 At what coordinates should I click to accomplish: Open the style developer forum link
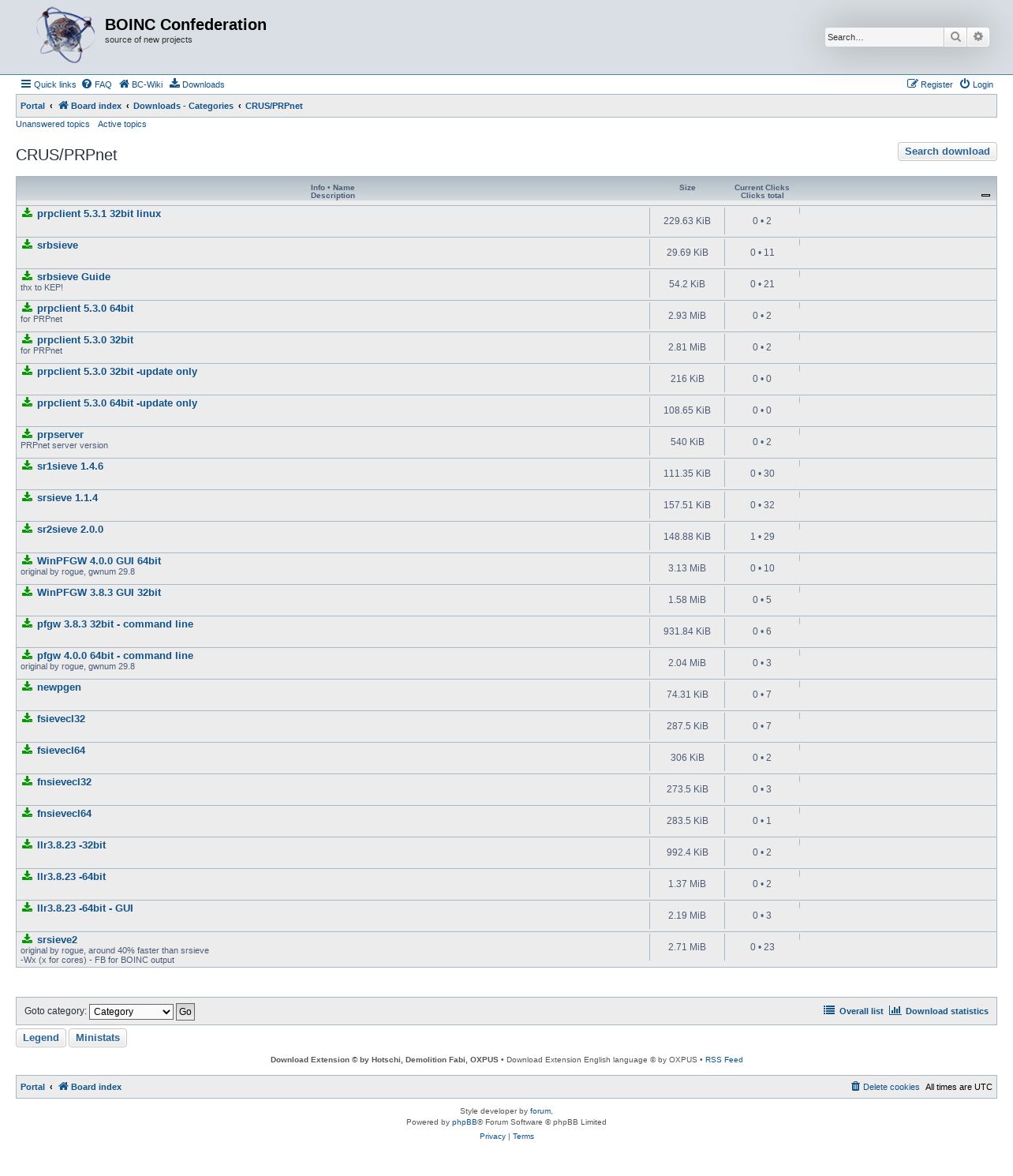pos(540,1111)
